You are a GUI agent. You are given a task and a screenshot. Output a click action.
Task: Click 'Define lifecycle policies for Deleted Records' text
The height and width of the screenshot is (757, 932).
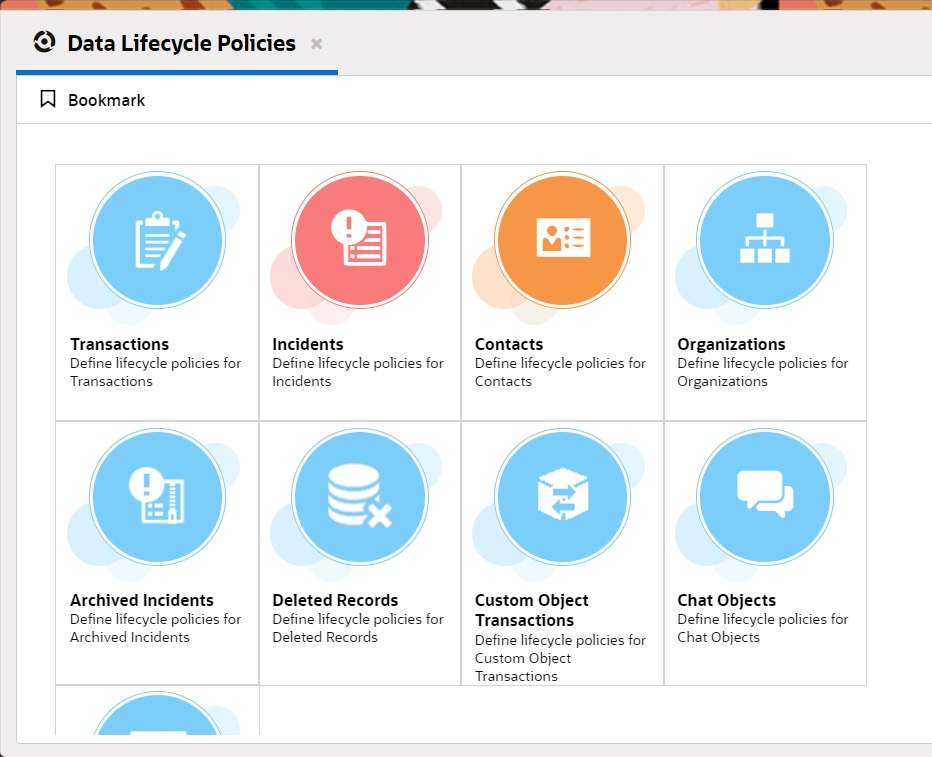pos(358,628)
